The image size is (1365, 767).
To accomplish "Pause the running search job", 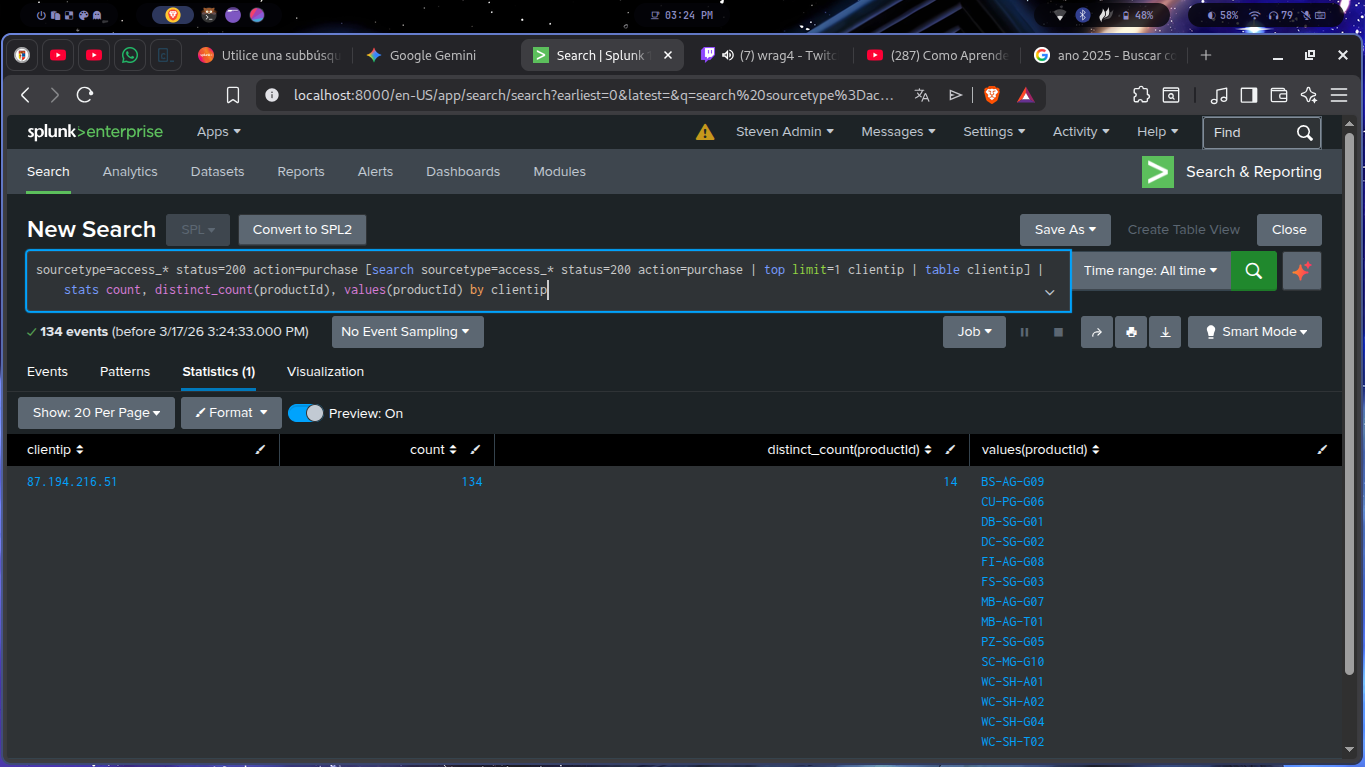I will click(1024, 331).
